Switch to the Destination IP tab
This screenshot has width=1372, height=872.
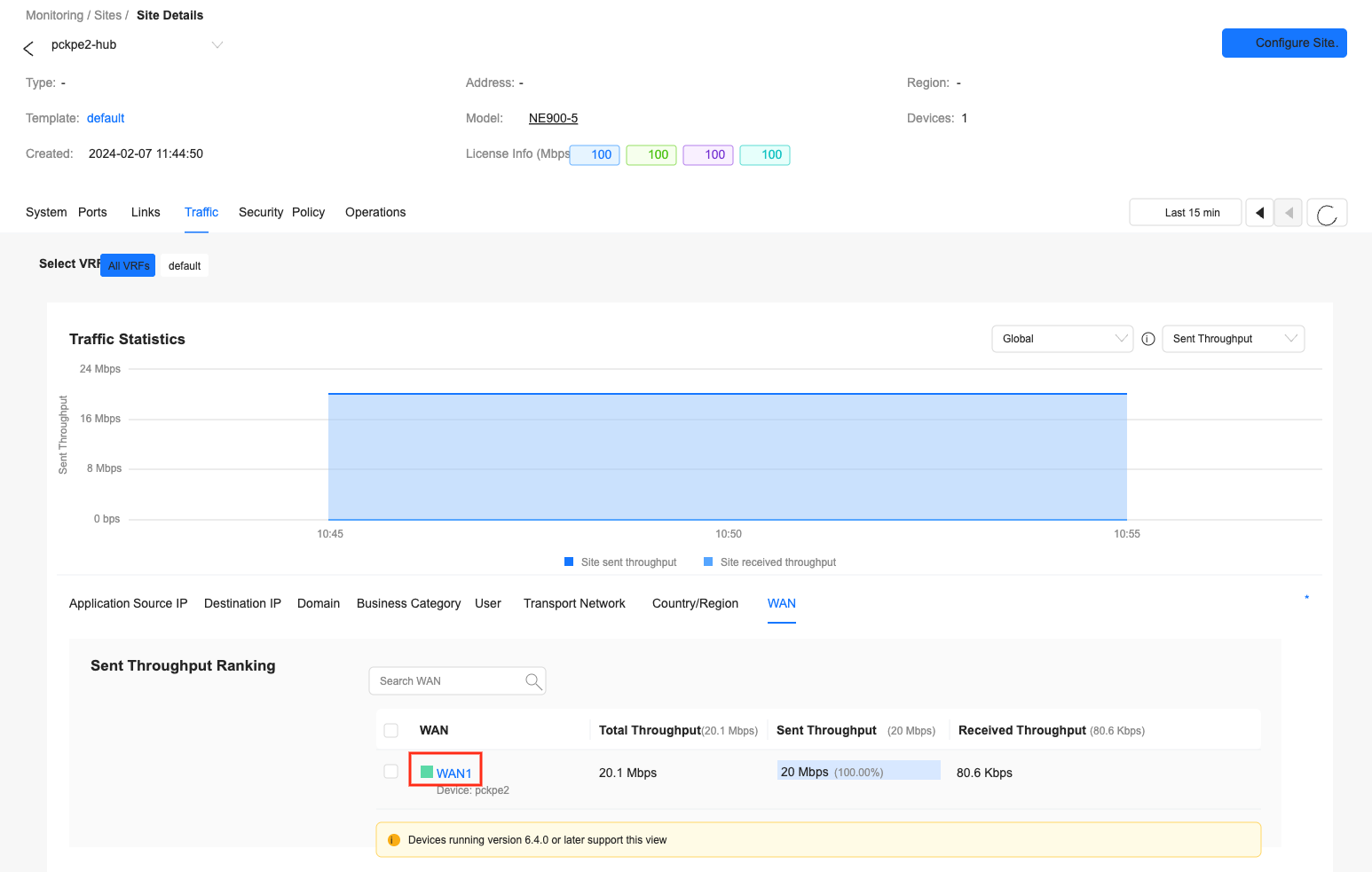[x=242, y=603]
